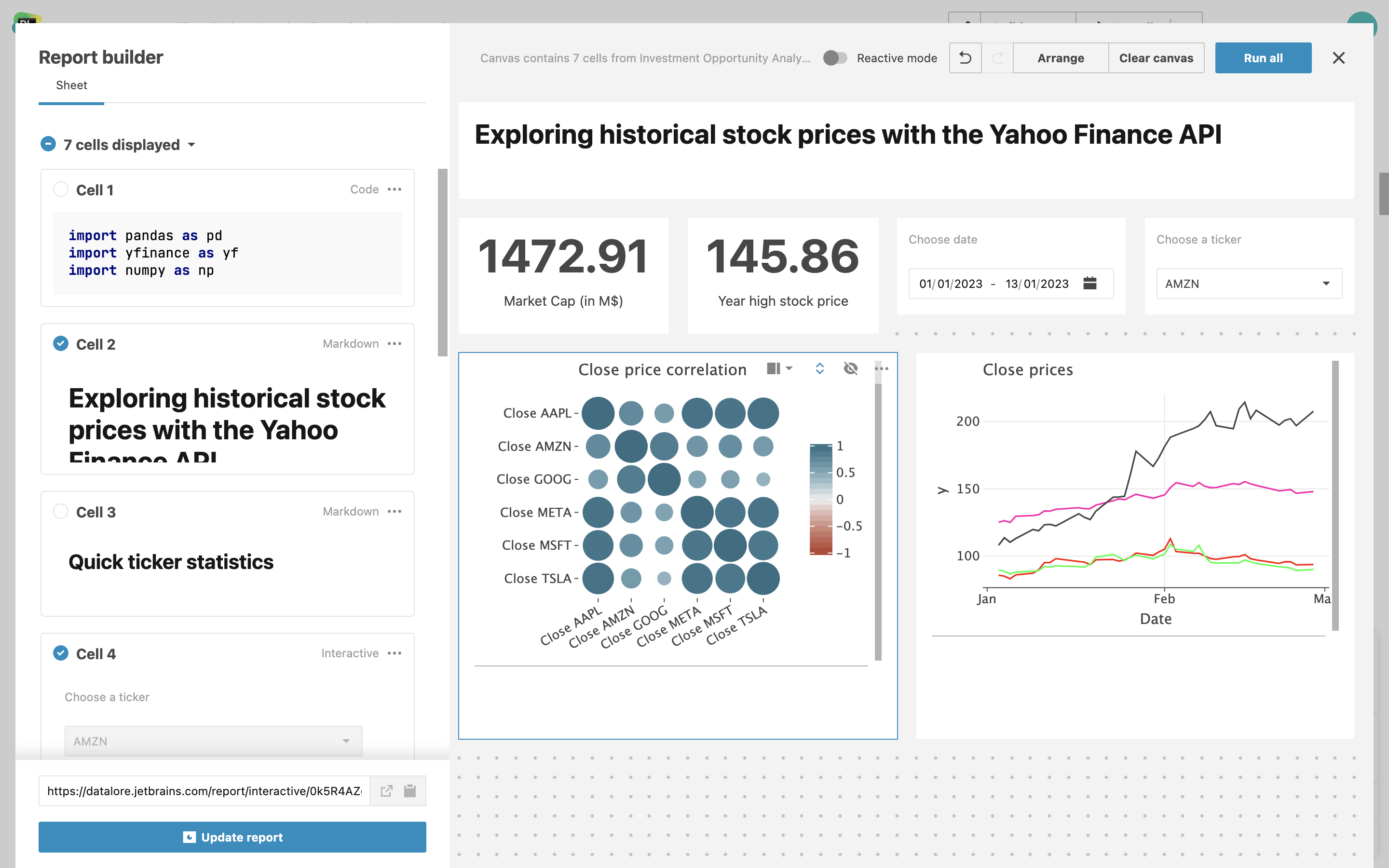Open report link in new window icon
Screen dimensions: 1389x868
coord(387,790)
